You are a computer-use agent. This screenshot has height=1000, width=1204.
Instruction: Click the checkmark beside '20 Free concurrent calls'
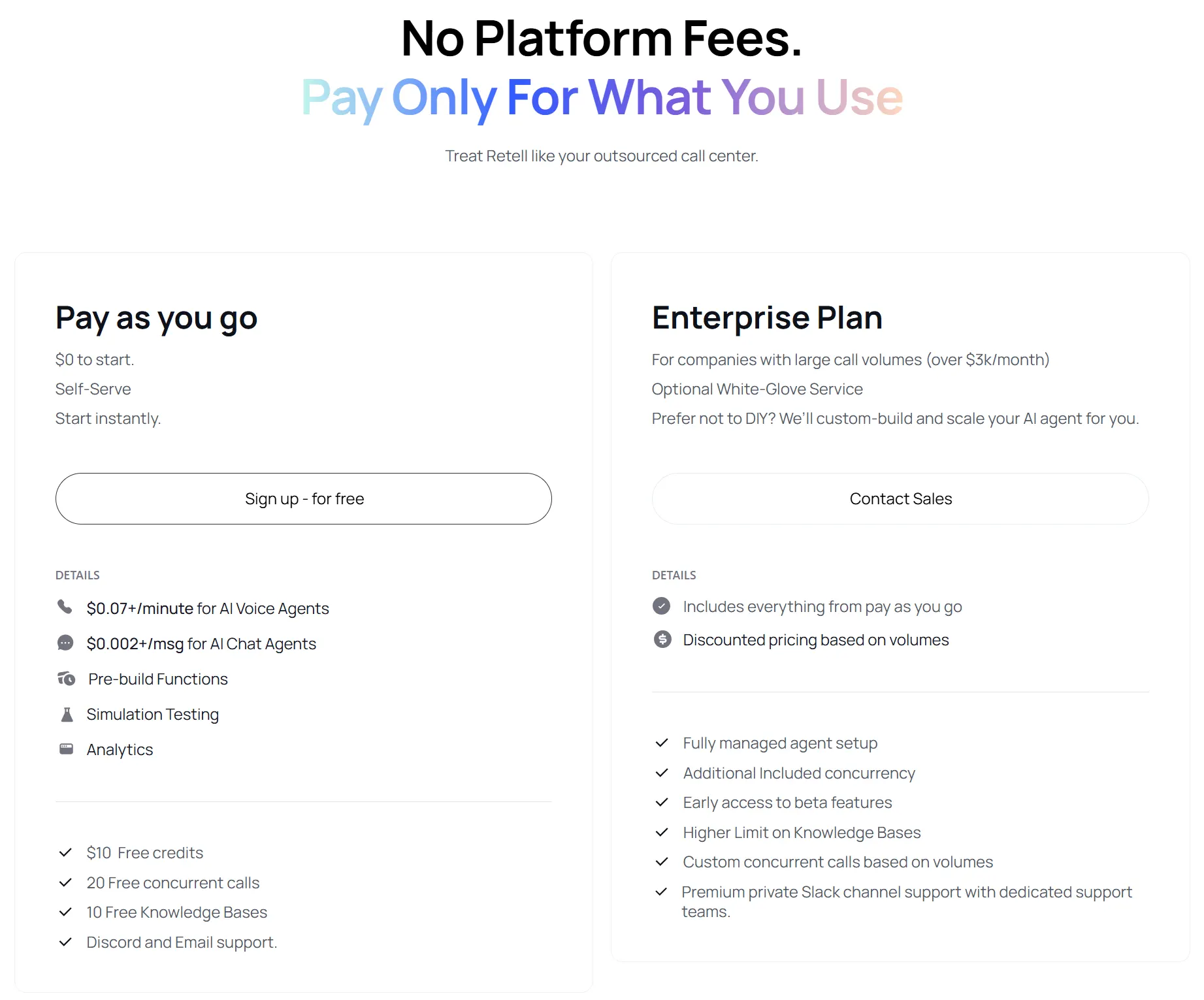pyautogui.click(x=65, y=882)
